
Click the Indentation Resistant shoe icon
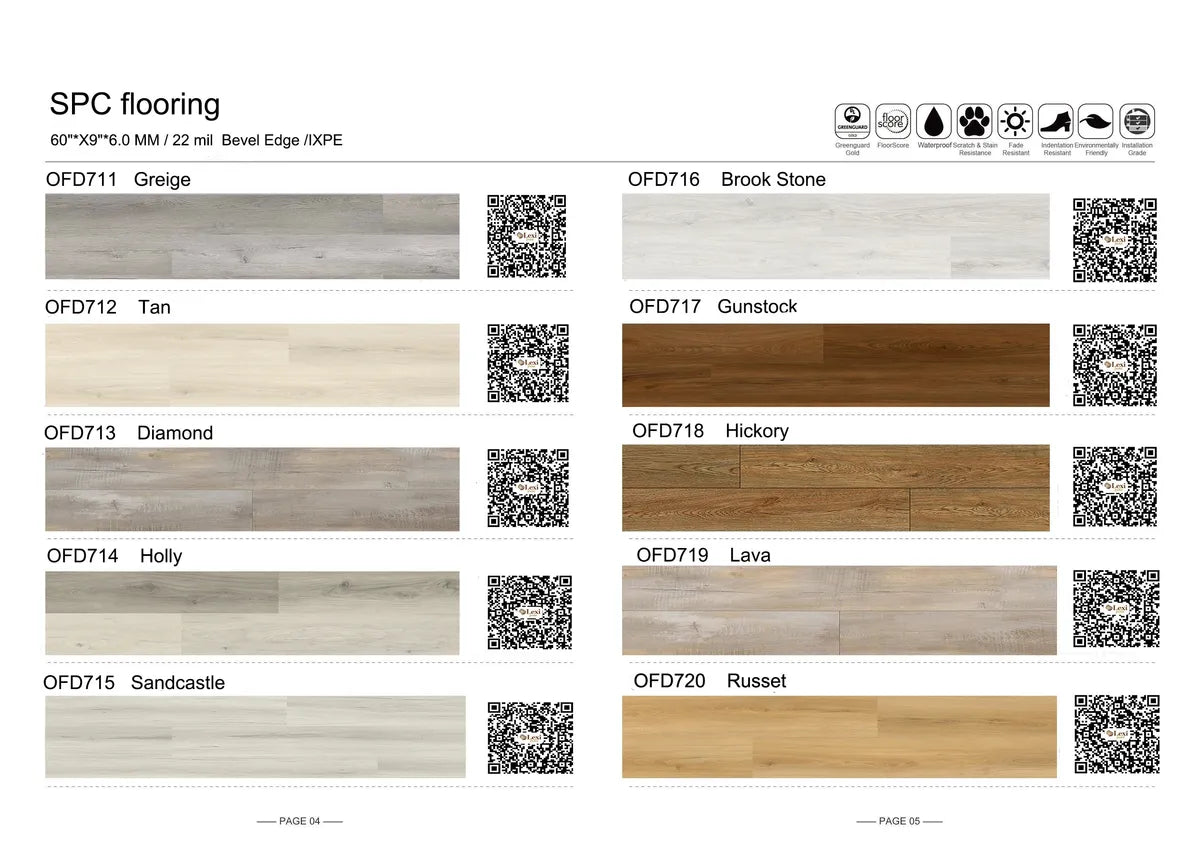click(x=1056, y=120)
